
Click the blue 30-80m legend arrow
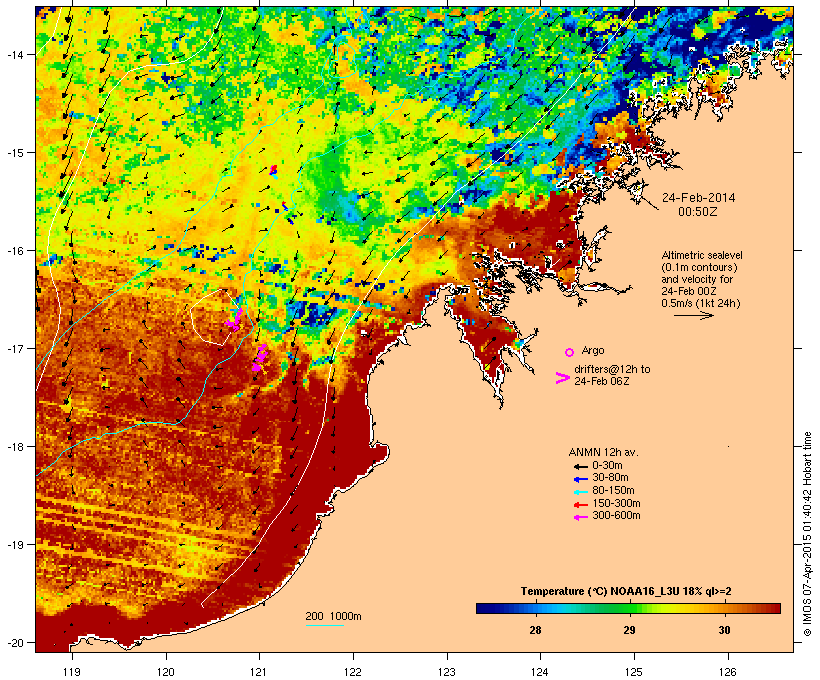tap(581, 479)
